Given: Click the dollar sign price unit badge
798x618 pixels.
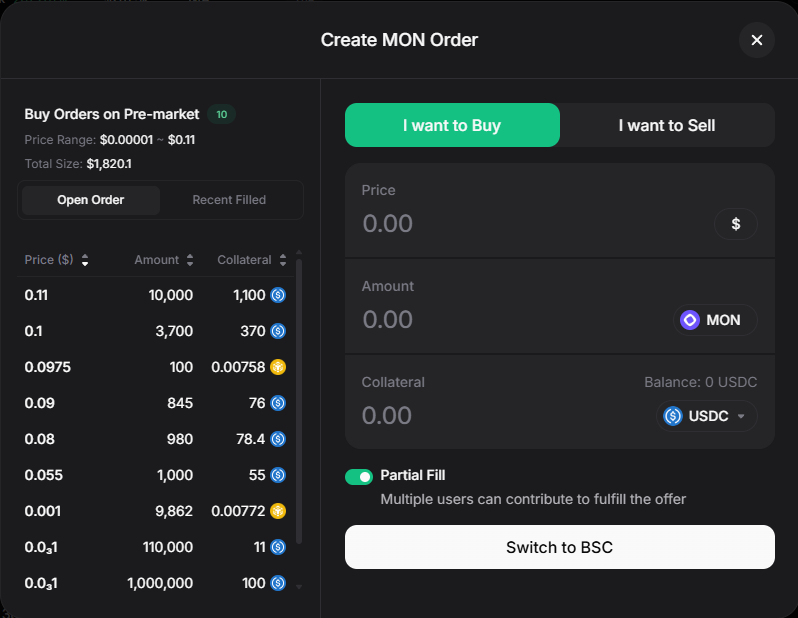Looking at the screenshot, I should pyautogui.click(x=735, y=224).
